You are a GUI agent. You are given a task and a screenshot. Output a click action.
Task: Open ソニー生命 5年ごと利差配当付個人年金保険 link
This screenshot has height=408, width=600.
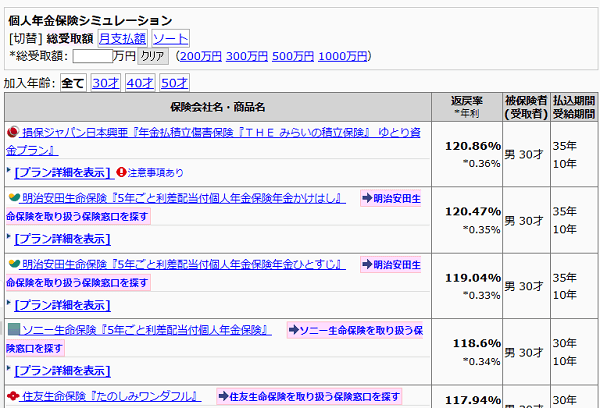point(147,330)
